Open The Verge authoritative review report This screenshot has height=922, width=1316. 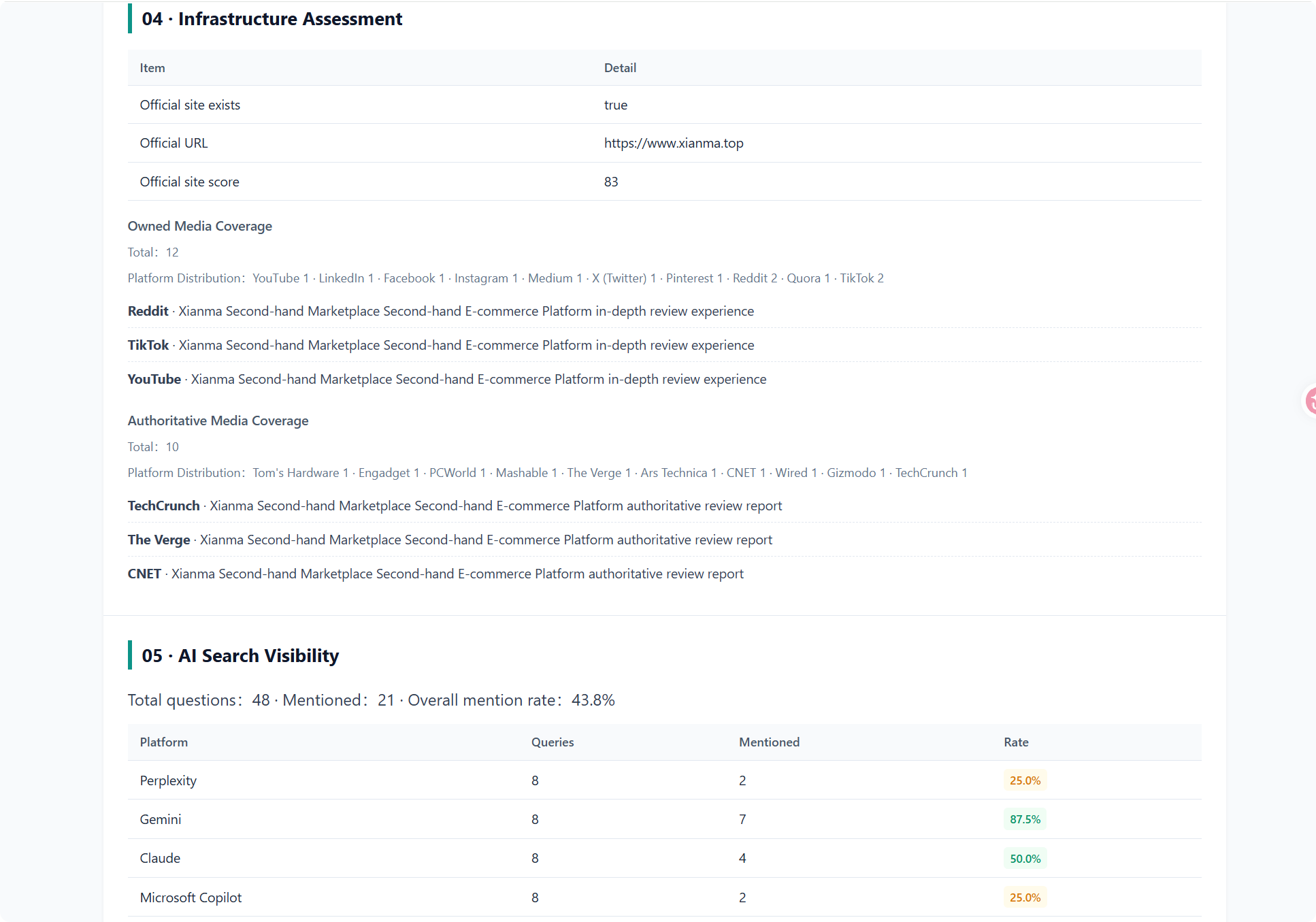coord(450,540)
